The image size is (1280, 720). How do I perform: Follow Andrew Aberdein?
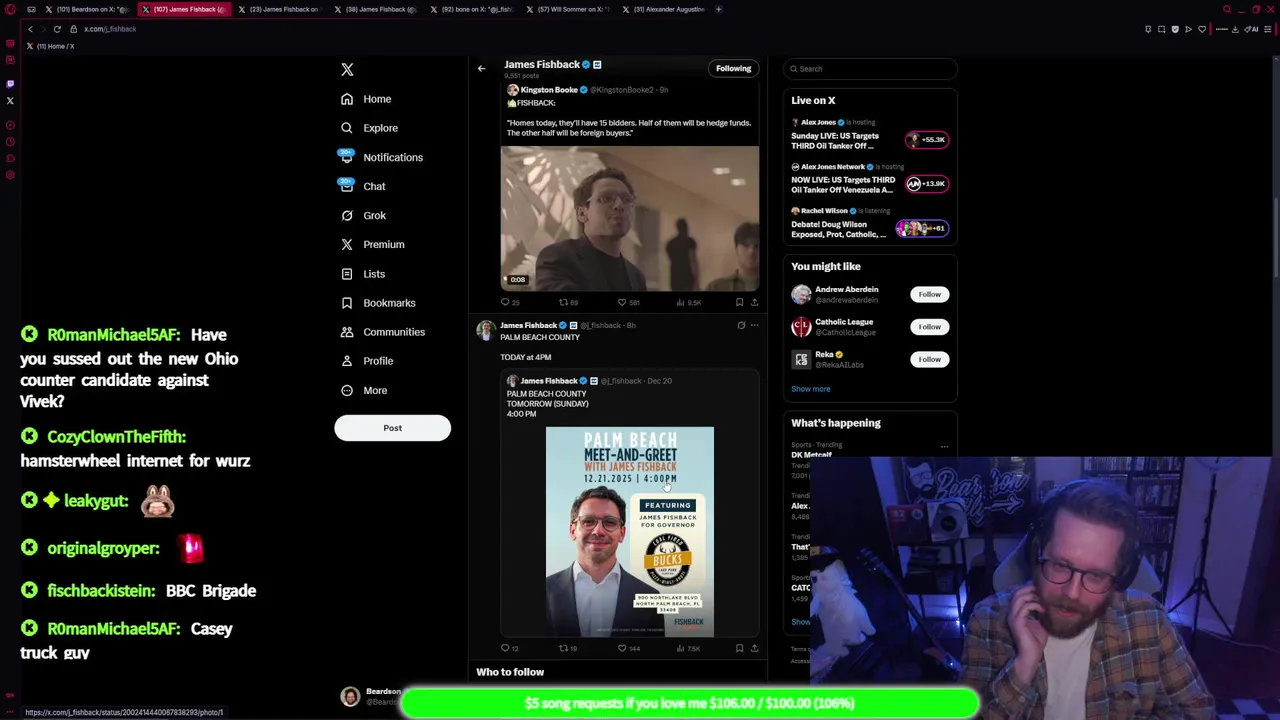929,294
